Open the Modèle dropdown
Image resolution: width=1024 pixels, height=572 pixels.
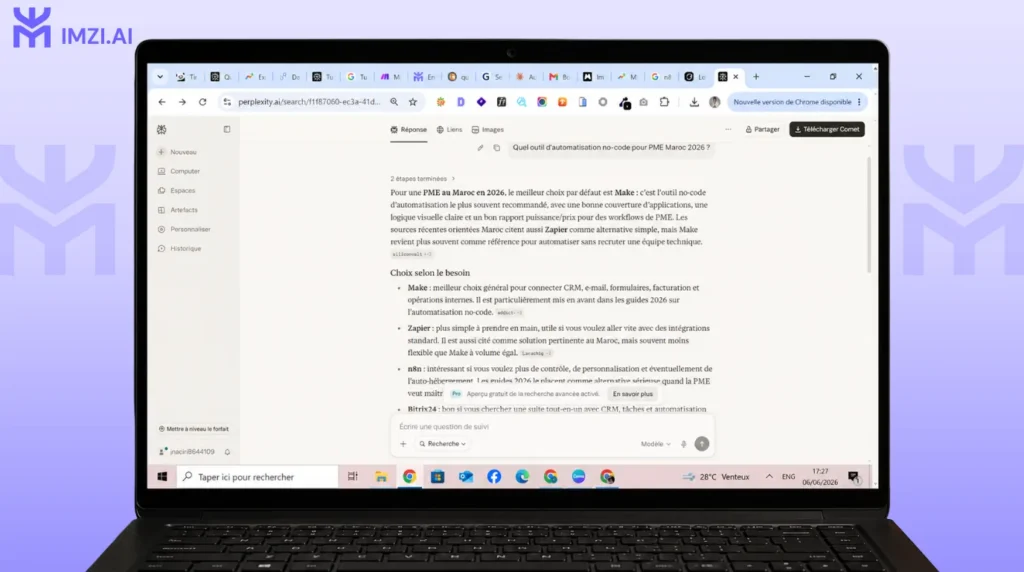(656, 444)
